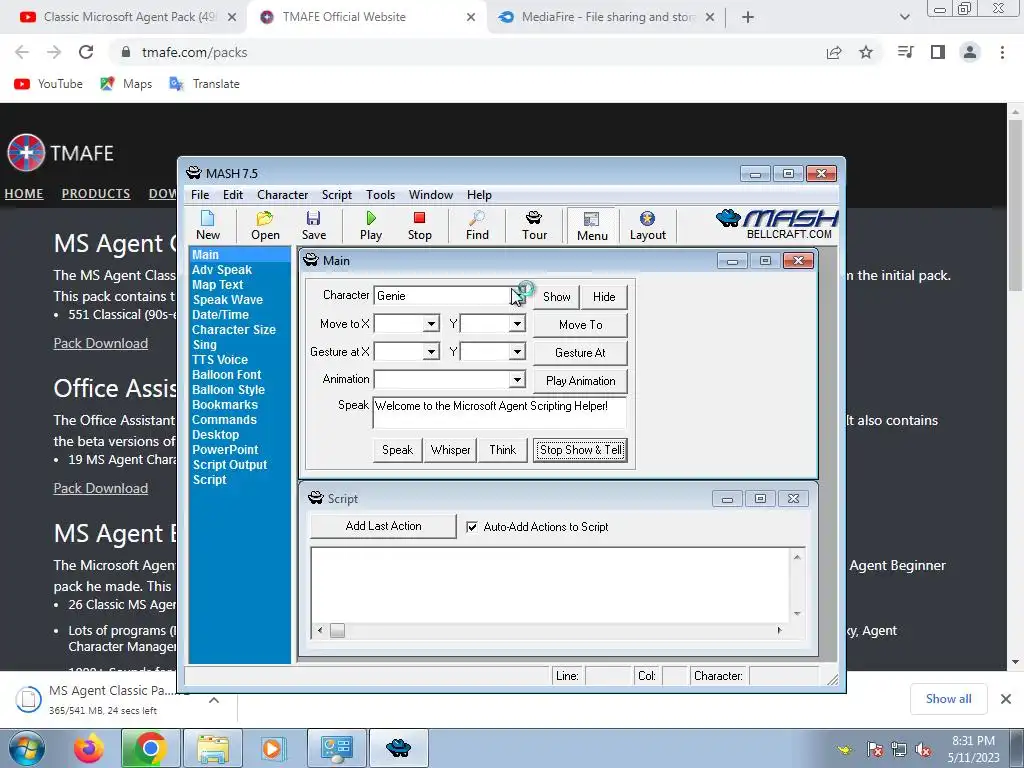Image resolution: width=1024 pixels, height=768 pixels.
Task: Click the Show character button
Action: [556, 296]
